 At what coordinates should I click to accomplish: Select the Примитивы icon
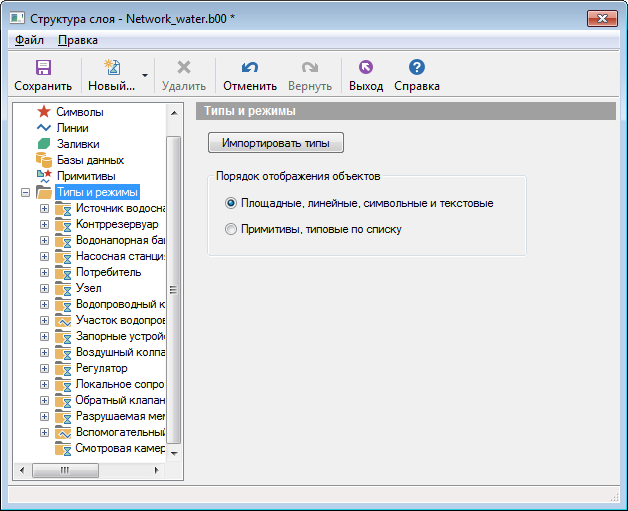[44, 176]
